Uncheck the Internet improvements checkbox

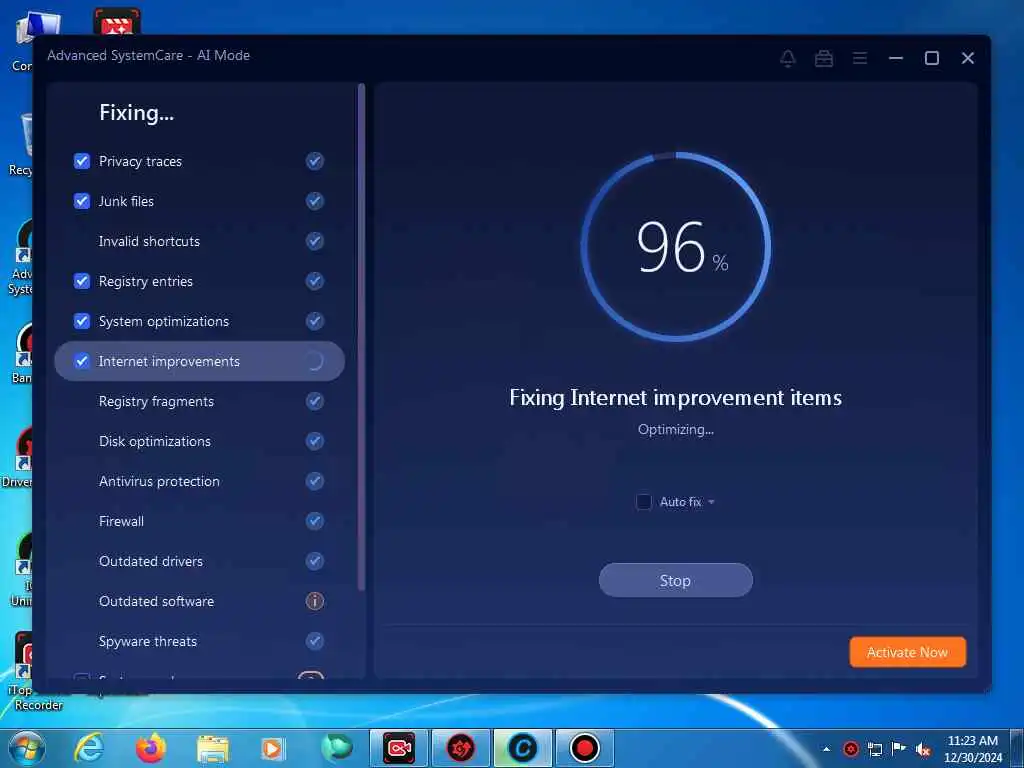(82, 361)
